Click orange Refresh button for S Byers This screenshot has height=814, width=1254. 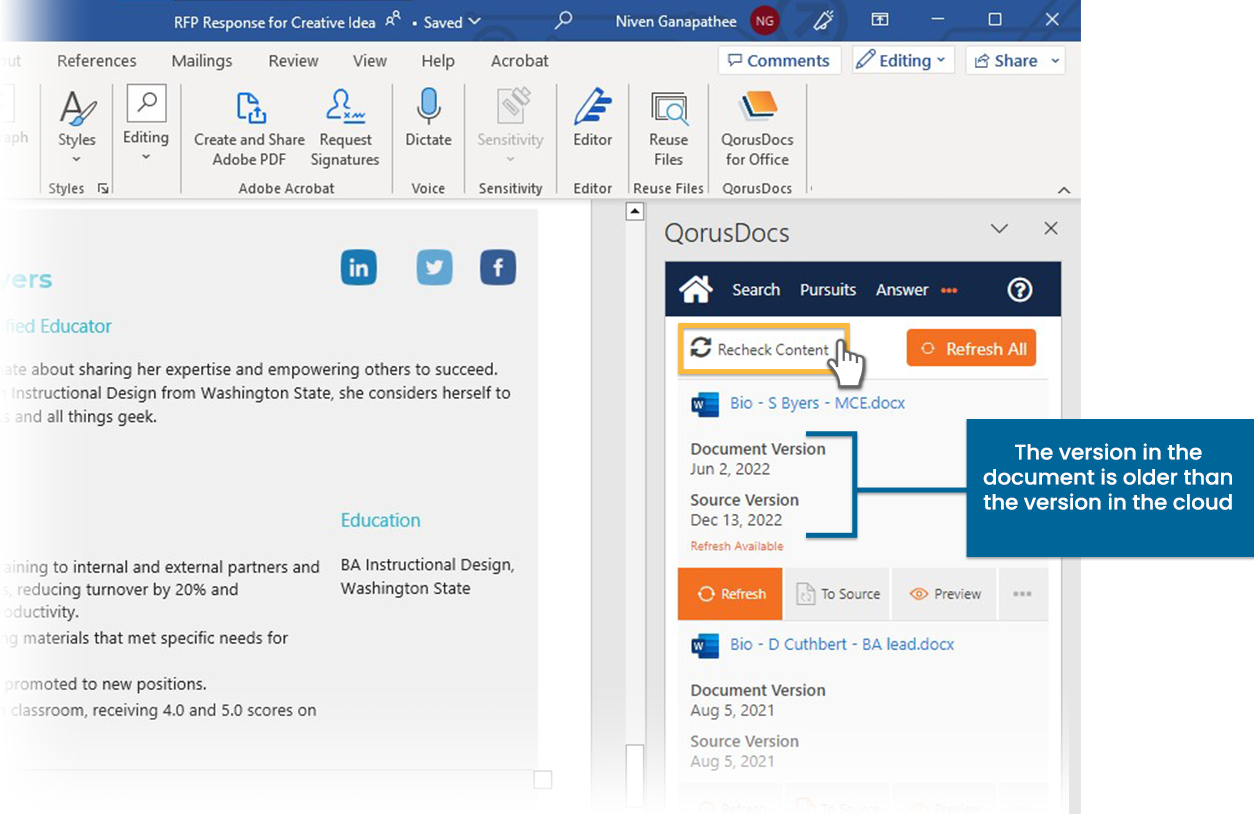(x=730, y=594)
